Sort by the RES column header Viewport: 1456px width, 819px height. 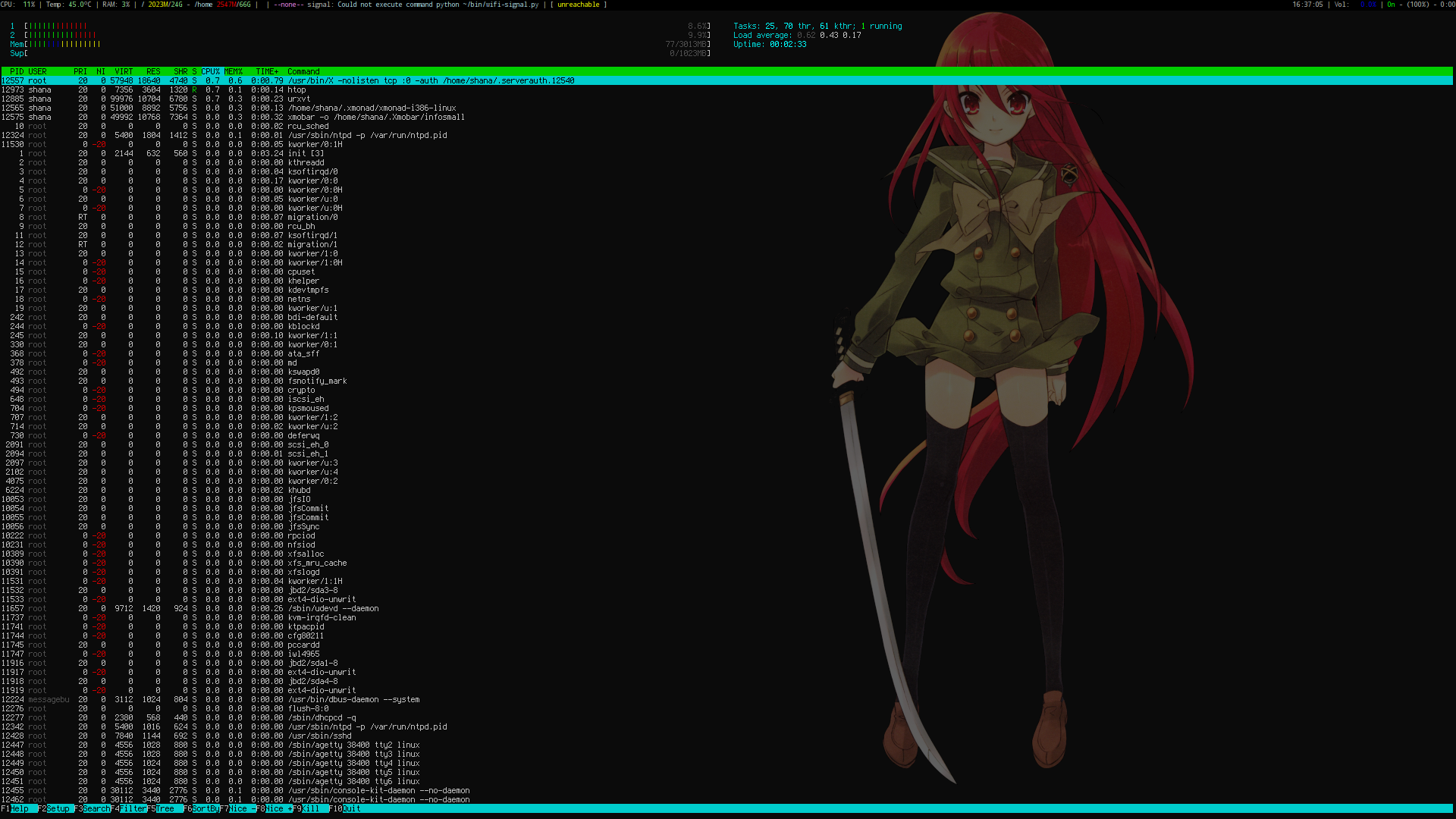[x=153, y=71]
